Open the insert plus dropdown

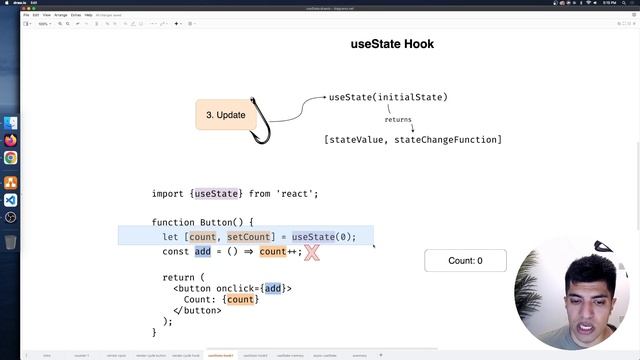(178, 24)
